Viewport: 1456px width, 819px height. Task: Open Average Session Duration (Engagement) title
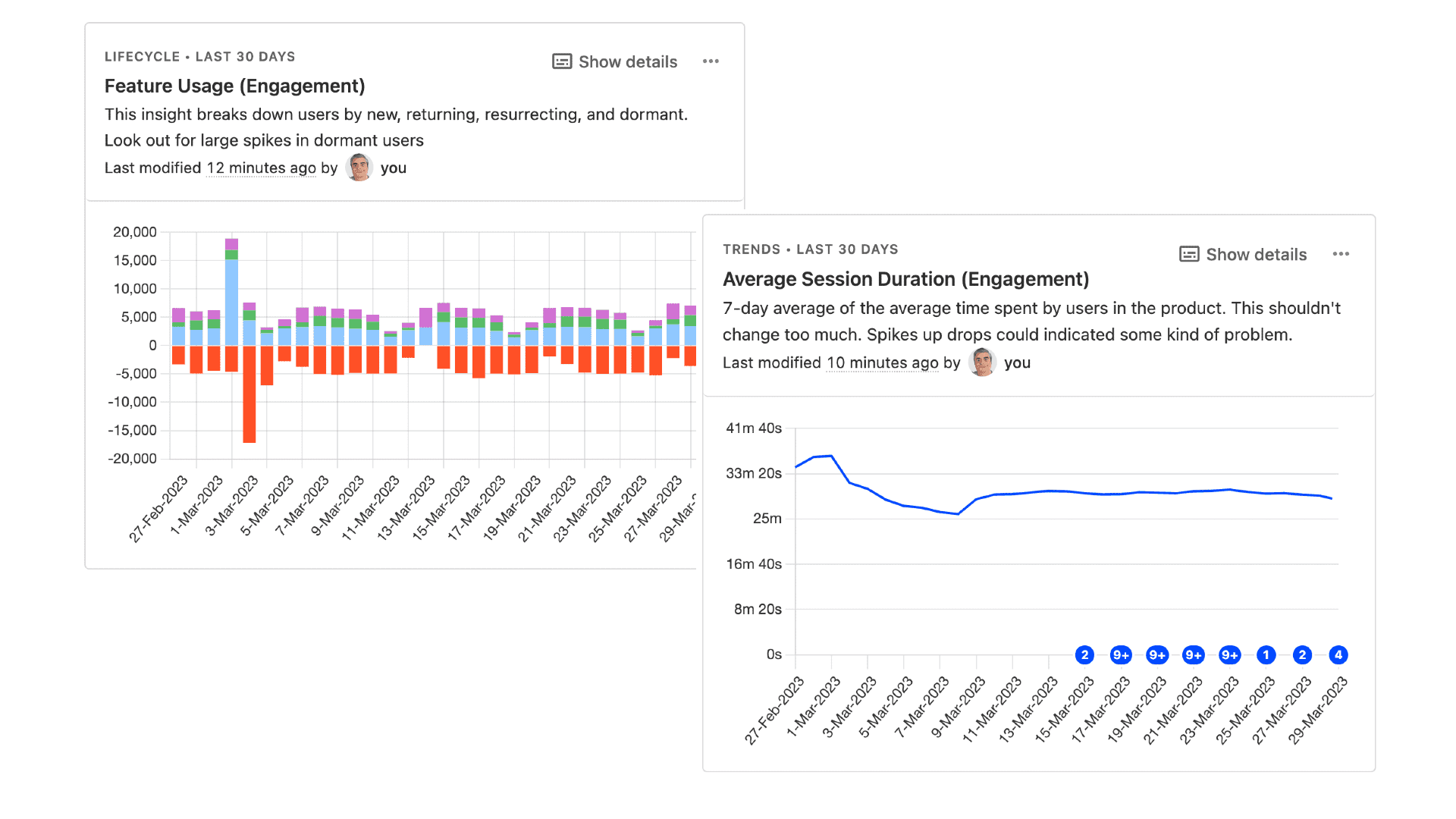(905, 279)
